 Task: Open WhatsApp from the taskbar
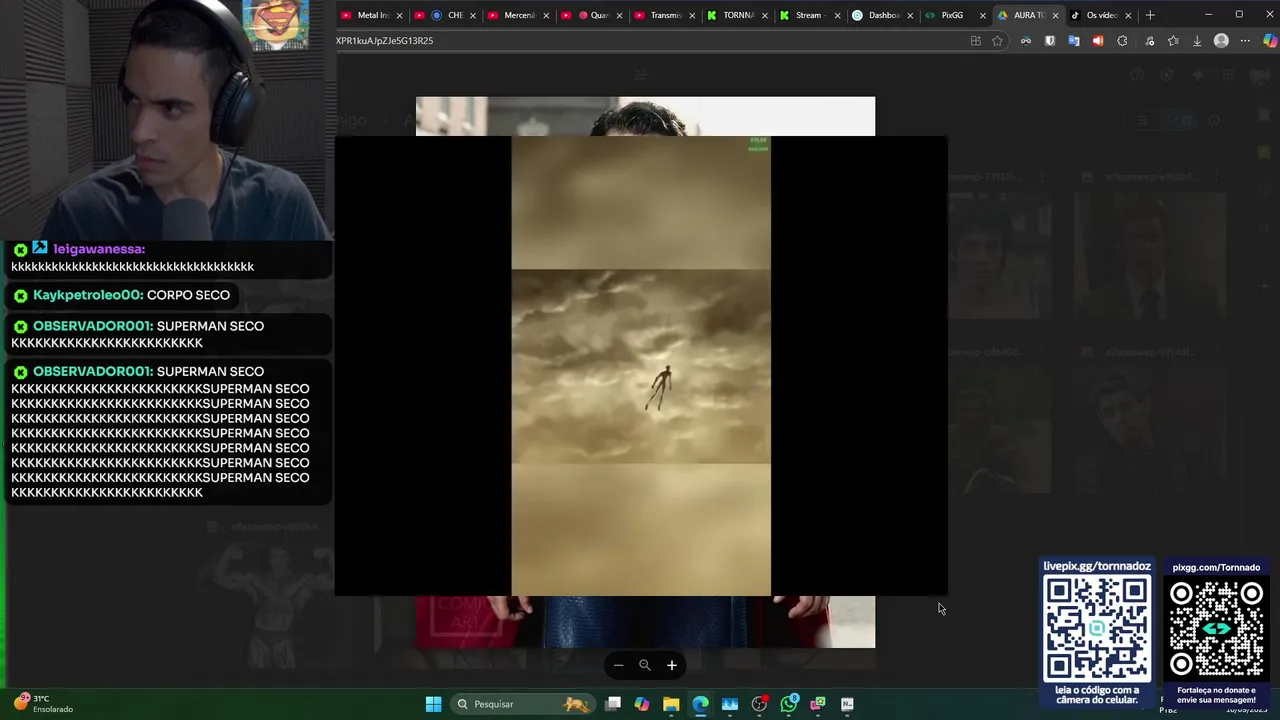tap(789, 704)
